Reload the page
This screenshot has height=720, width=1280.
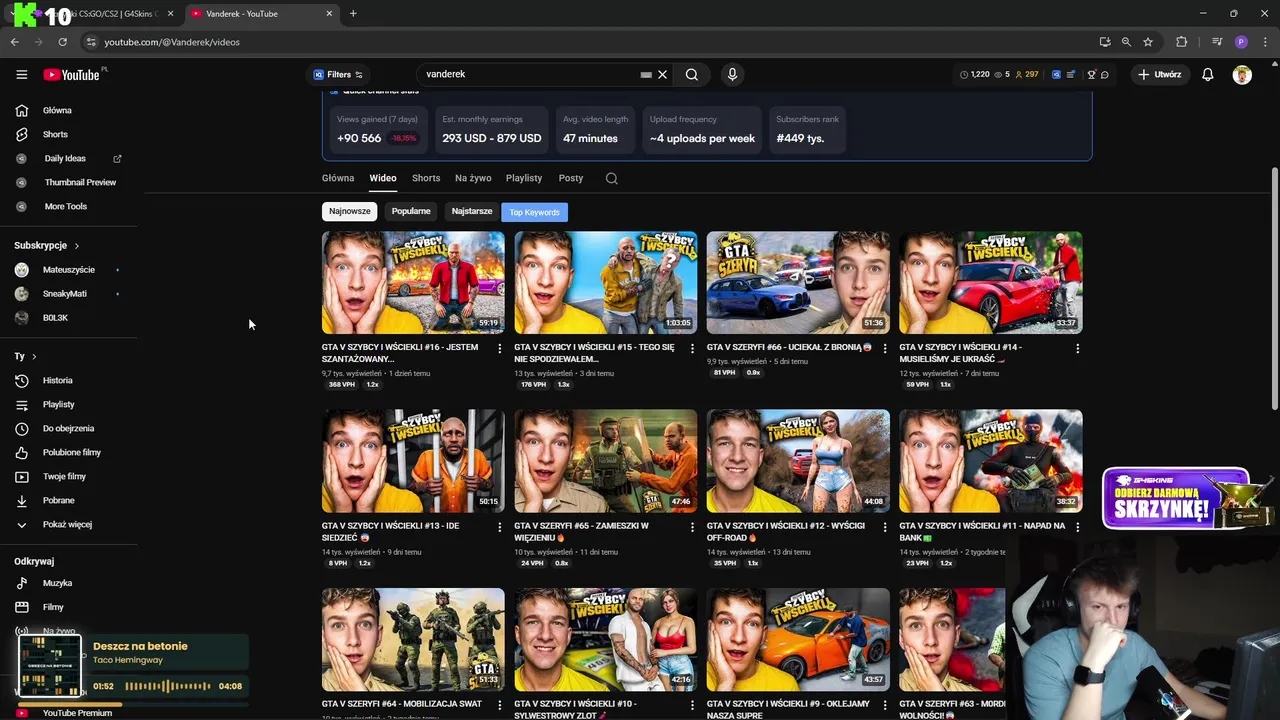coord(62,42)
